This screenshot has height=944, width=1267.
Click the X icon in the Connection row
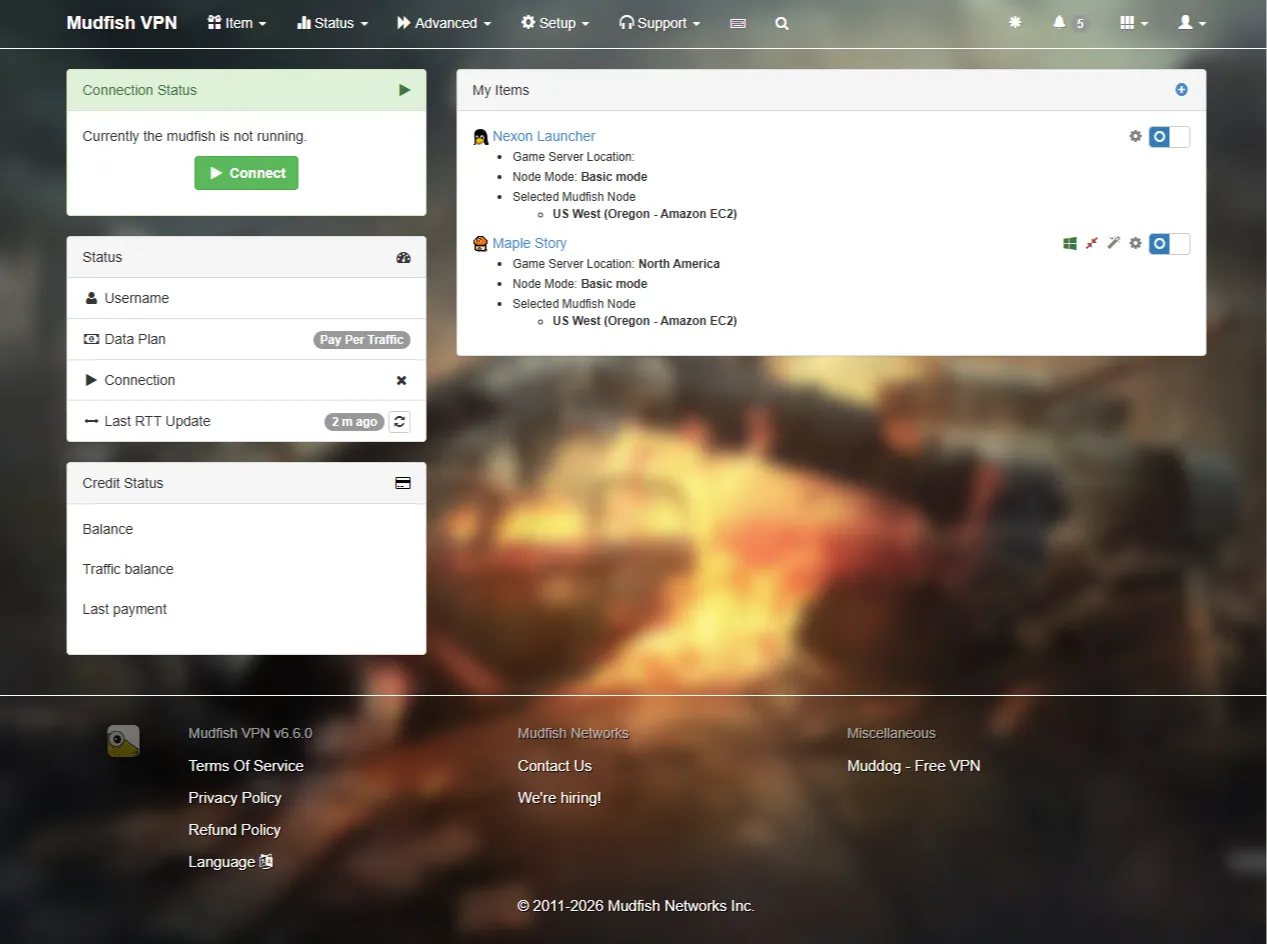pyautogui.click(x=401, y=380)
